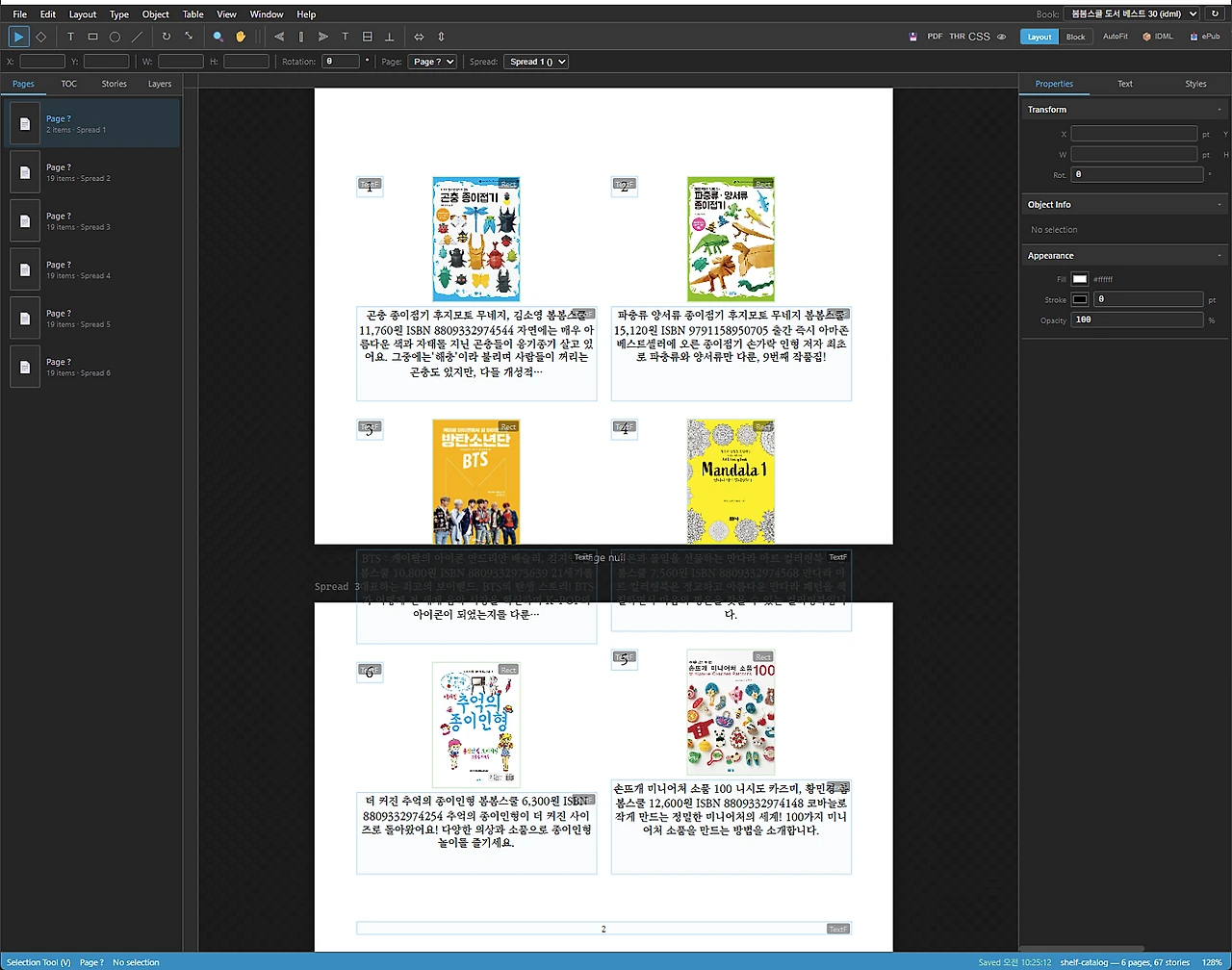Switch to the Styles panel tab

point(1195,84)
